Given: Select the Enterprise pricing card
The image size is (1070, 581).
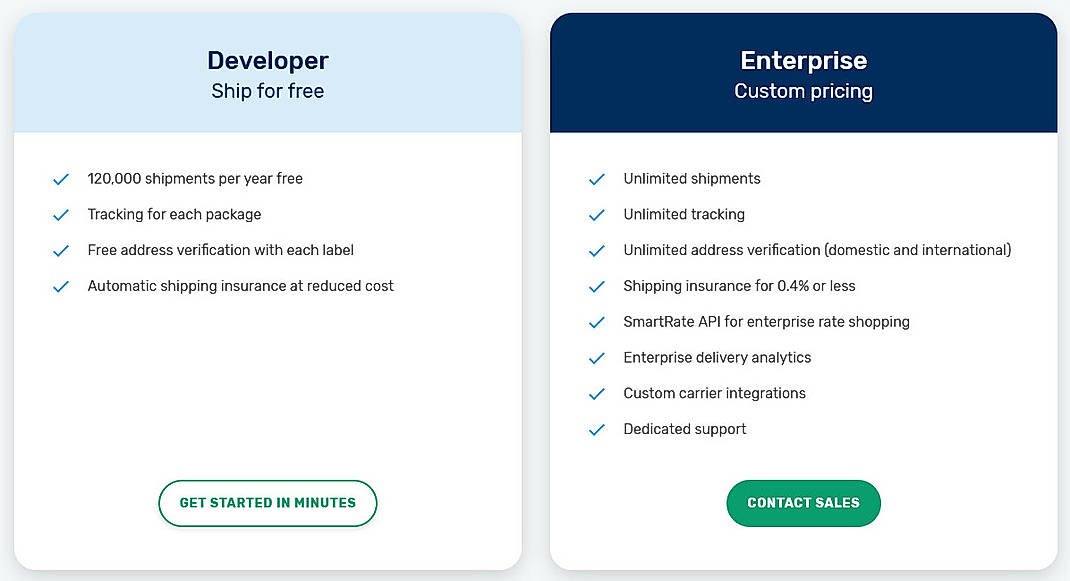Looking at the screenshot, I should coord(803,470).
